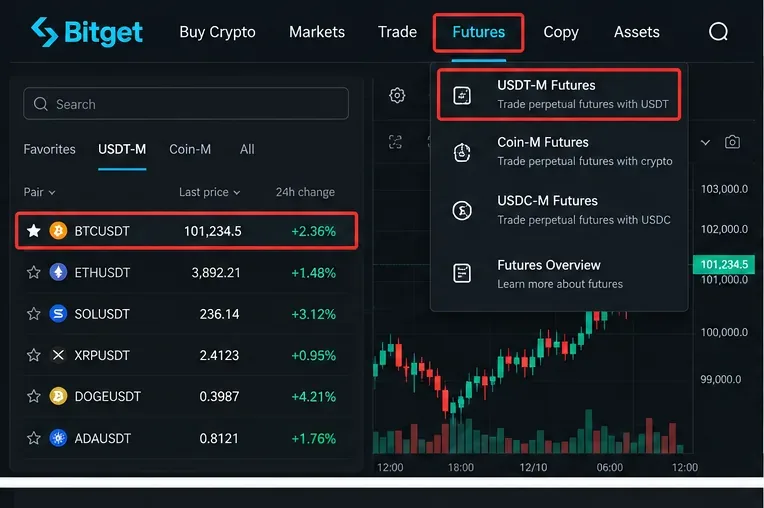Click BTCUSDT last price 101,234.5 in list

tap(212, 231)
